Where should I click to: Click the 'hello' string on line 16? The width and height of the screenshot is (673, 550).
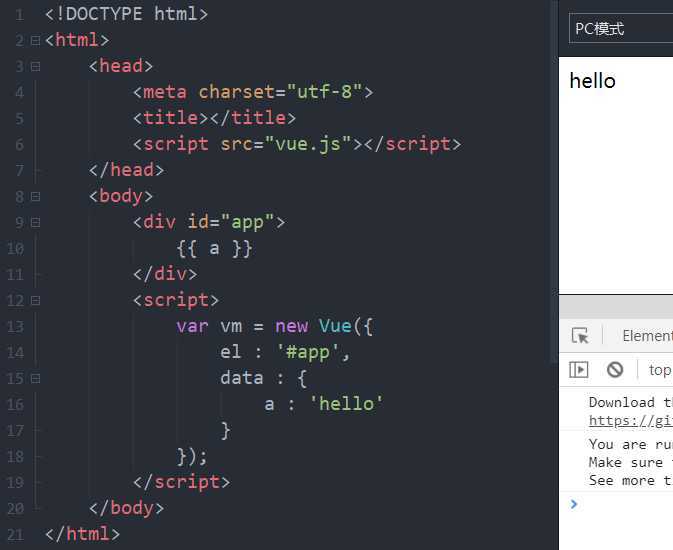coord(346,404)
